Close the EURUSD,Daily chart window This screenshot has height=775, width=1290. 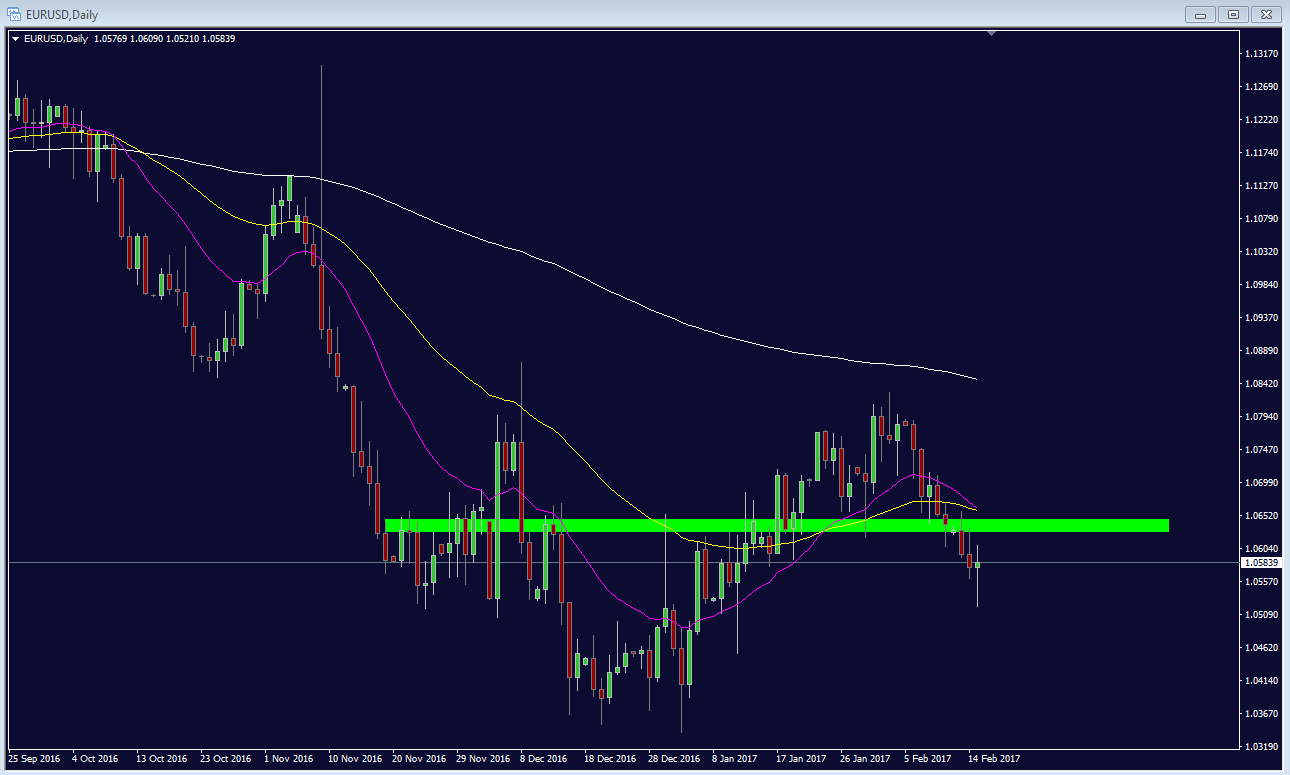pos(1265,14)
